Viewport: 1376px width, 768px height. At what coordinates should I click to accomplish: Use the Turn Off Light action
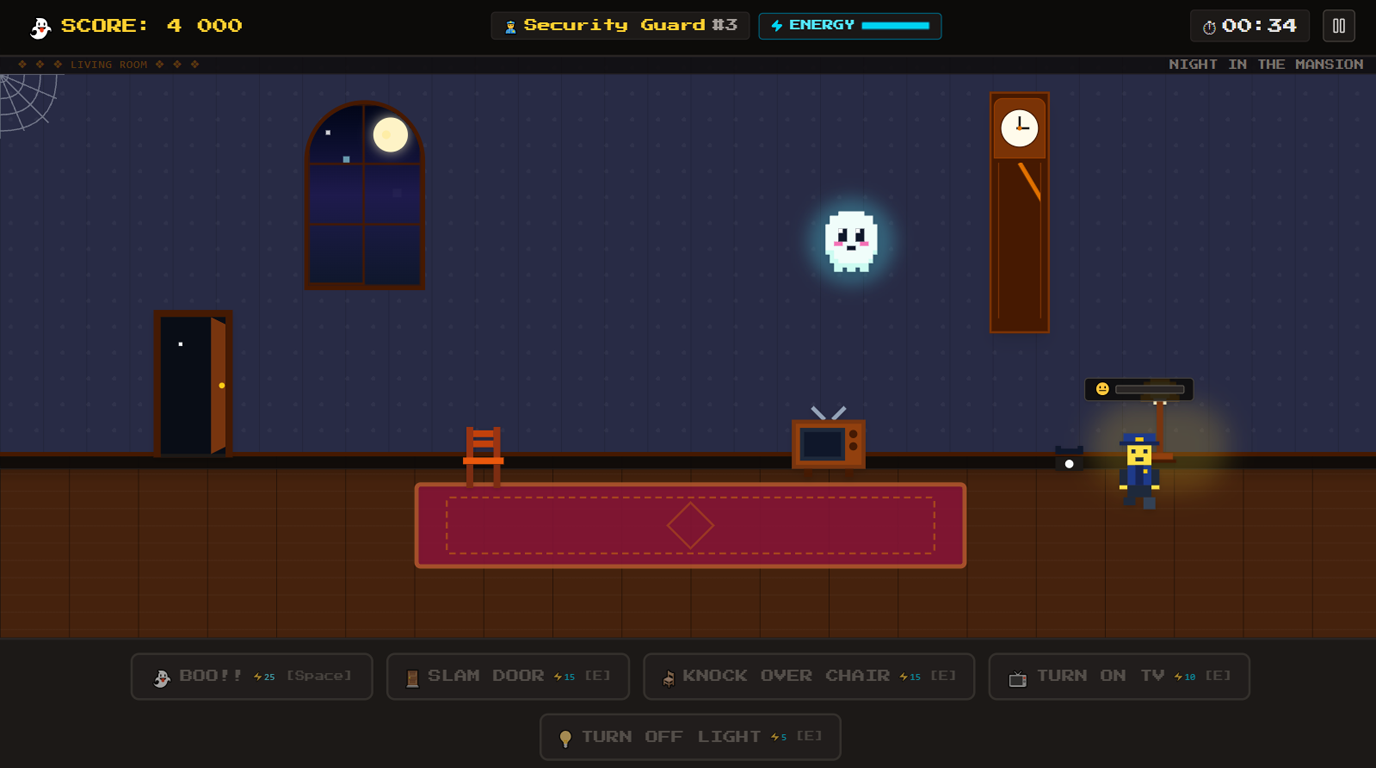pos(690,737)
